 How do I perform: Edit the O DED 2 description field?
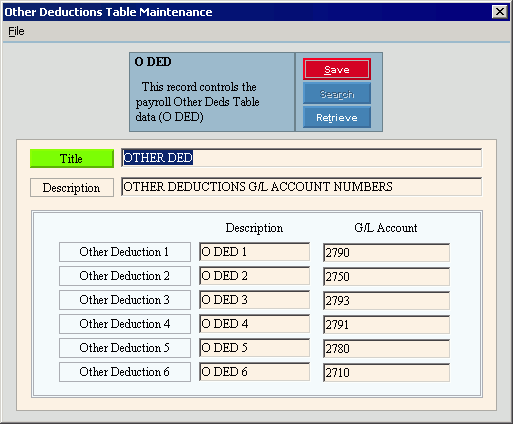click(x=254, y=276)
